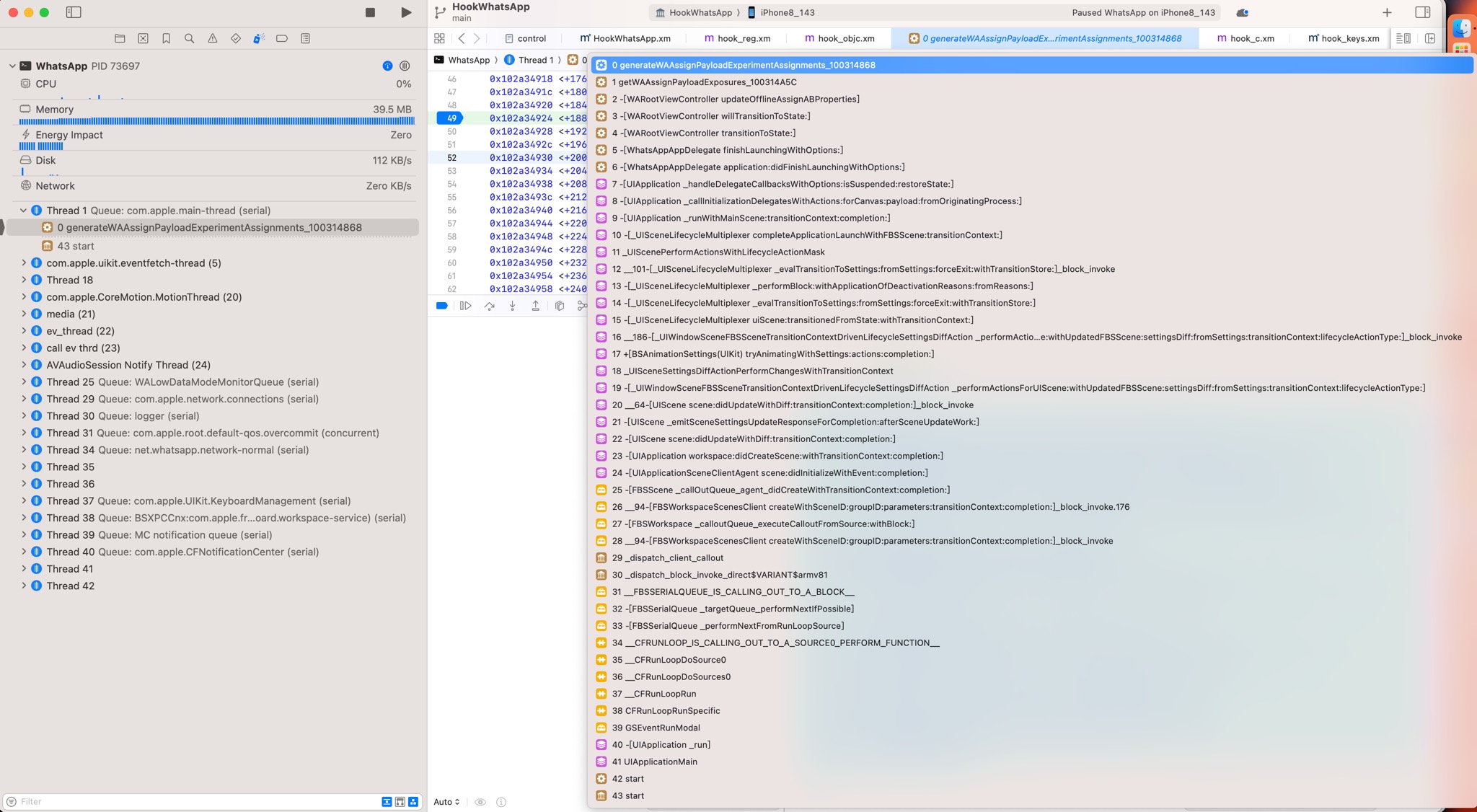Open Debug View Hierarchy icon

(x=560, y=306)
